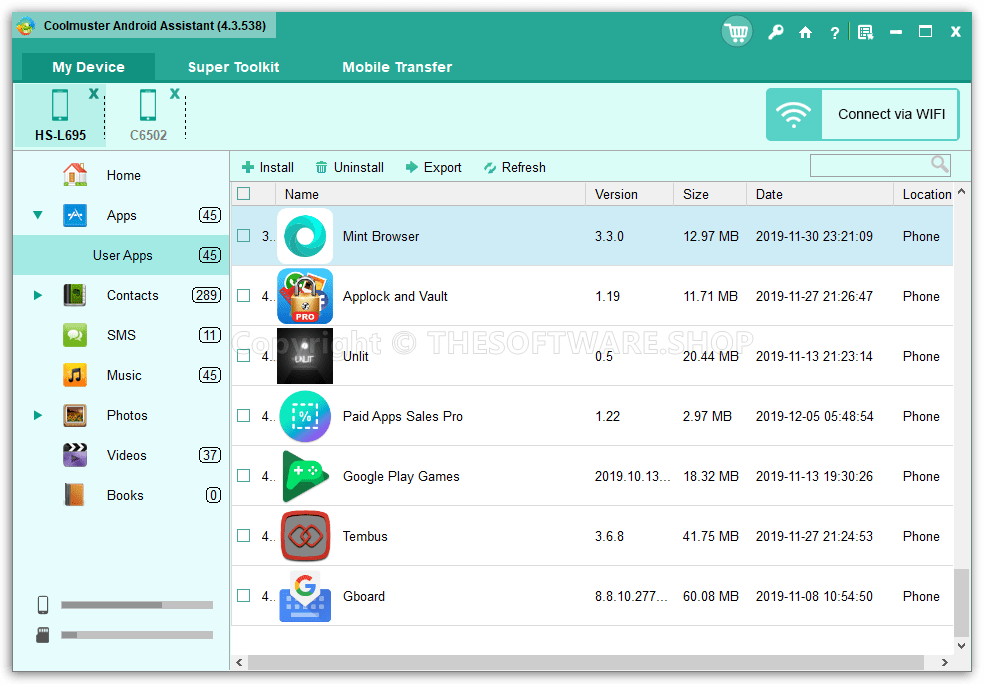Close the C6502 device tab
Image resolution: width=984 pixels, height=684 pixels.
174,94
